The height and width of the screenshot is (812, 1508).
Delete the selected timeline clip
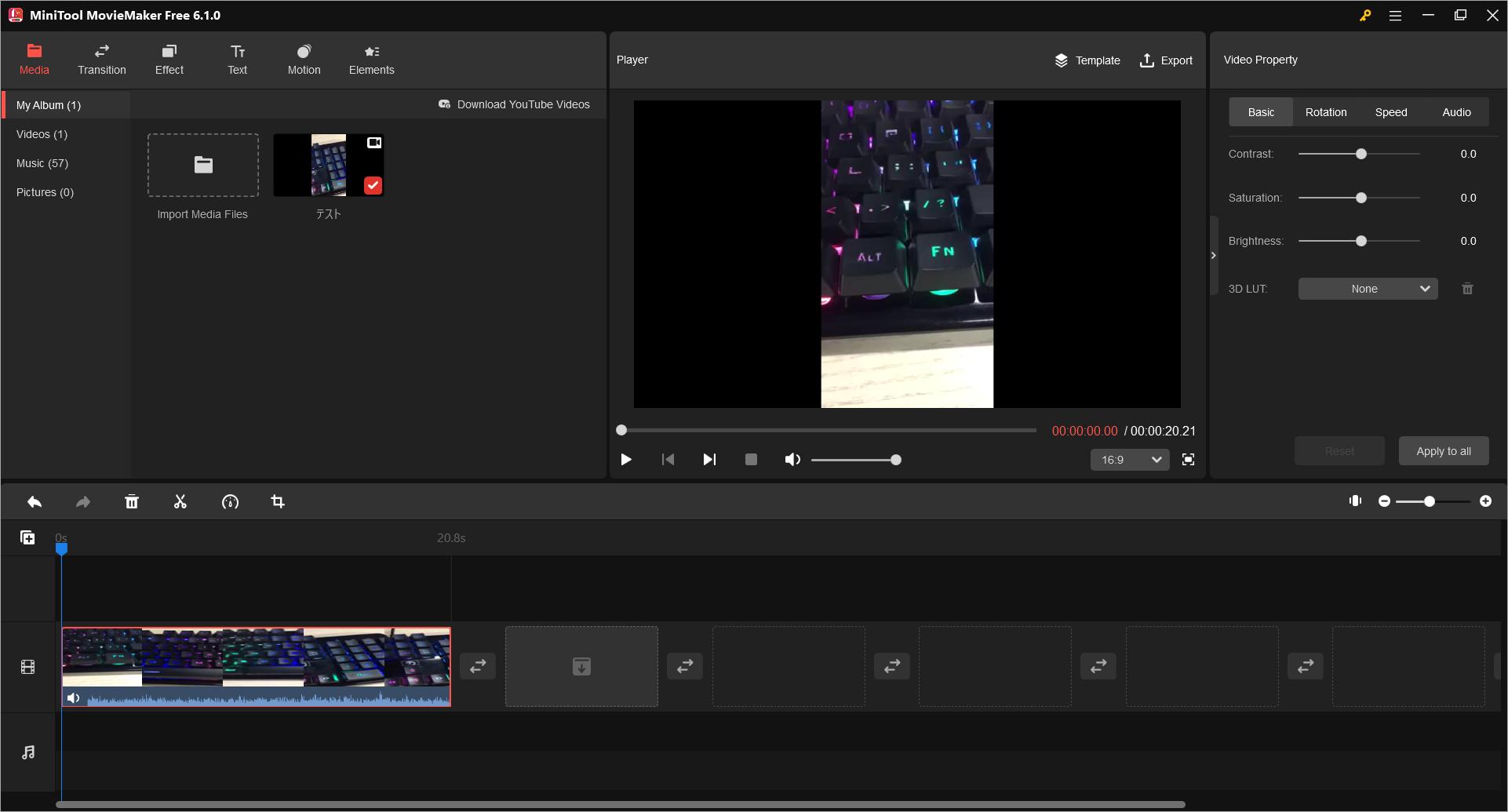click(132, 502)
